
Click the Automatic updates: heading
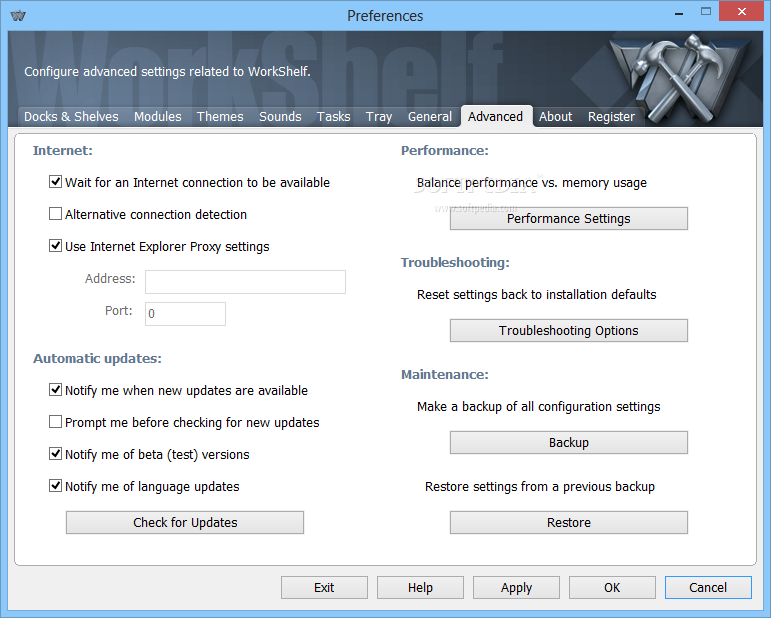click(97, 358)
